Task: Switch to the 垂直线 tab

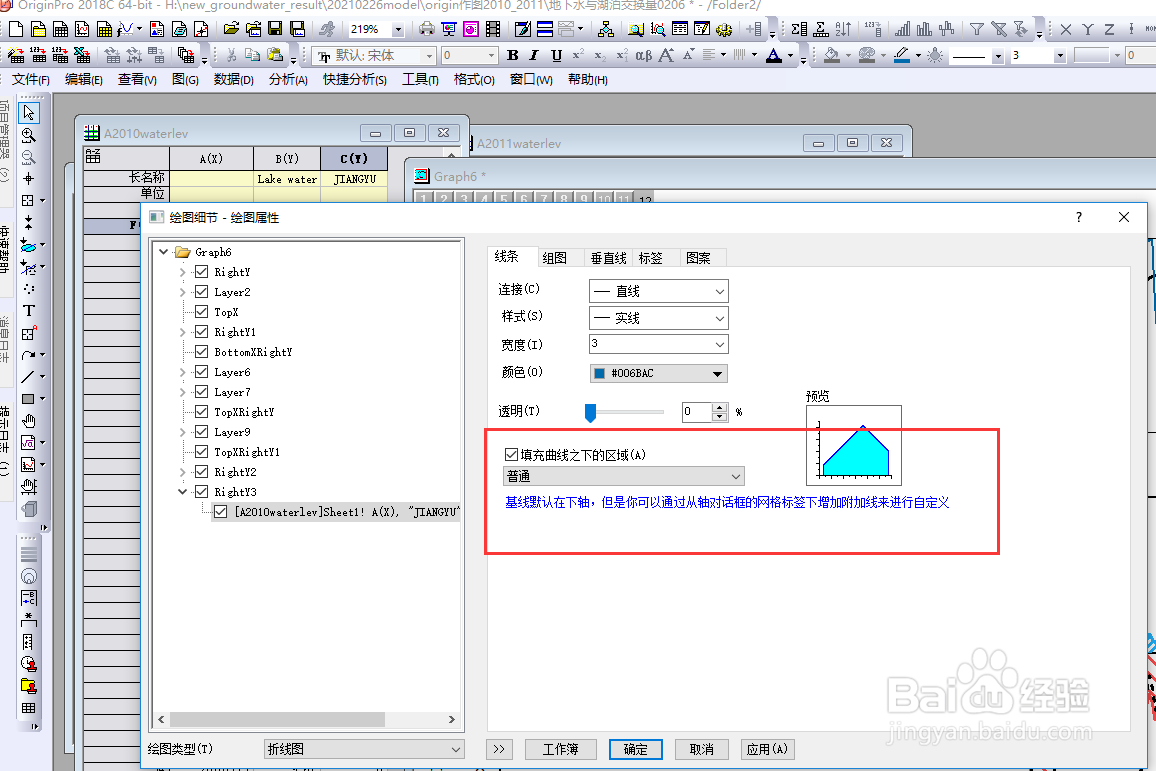Action: click(x=608, y=258)
